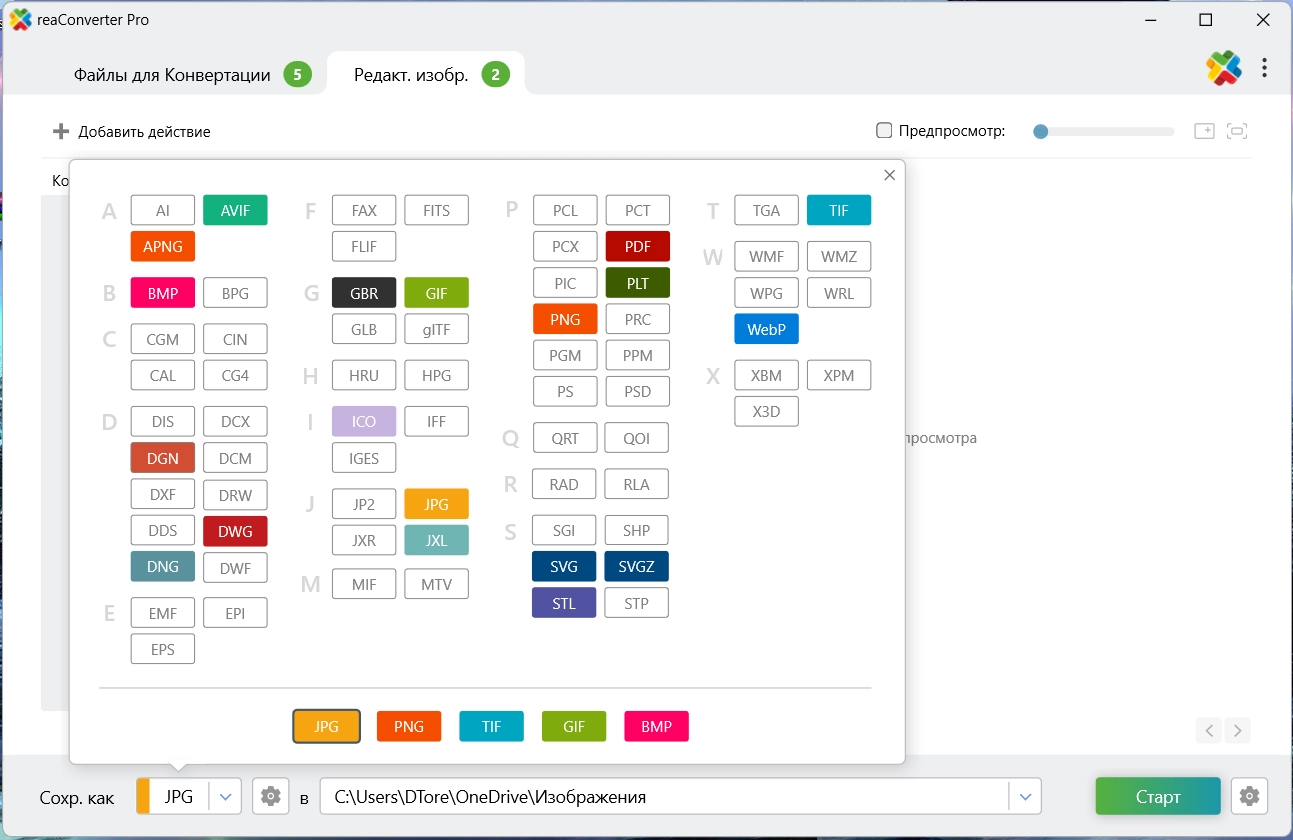Select the DXF format
The width and height of the screenshot is (1293, 840).
coord(163,495)
